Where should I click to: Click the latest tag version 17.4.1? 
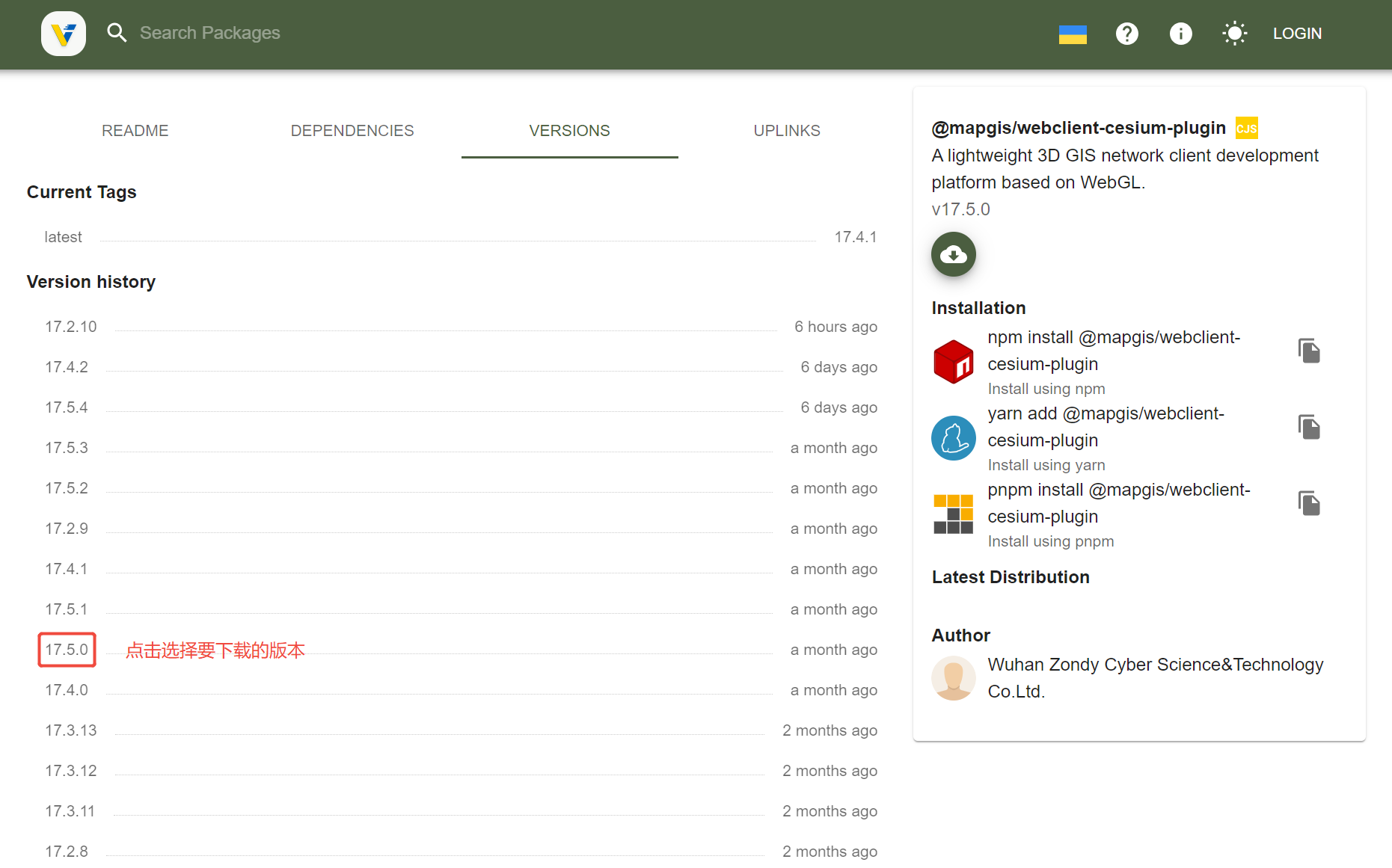tap(856, 237)
